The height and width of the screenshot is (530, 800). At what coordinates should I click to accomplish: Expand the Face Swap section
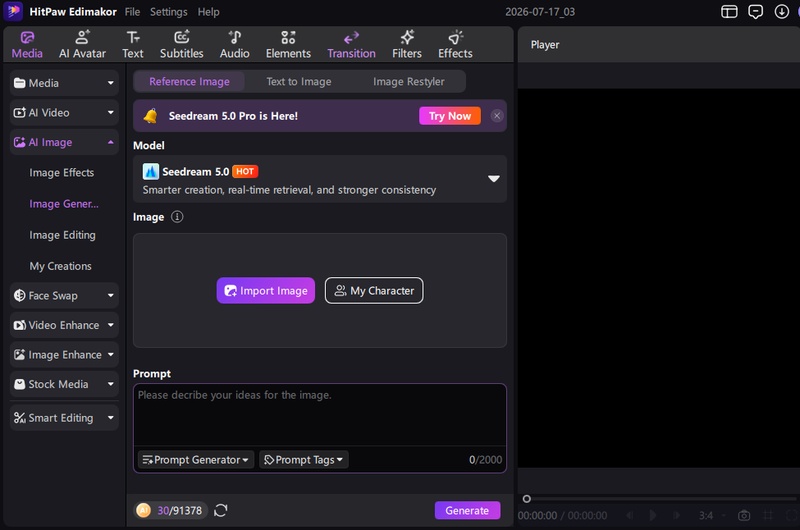tap(64, 295)
